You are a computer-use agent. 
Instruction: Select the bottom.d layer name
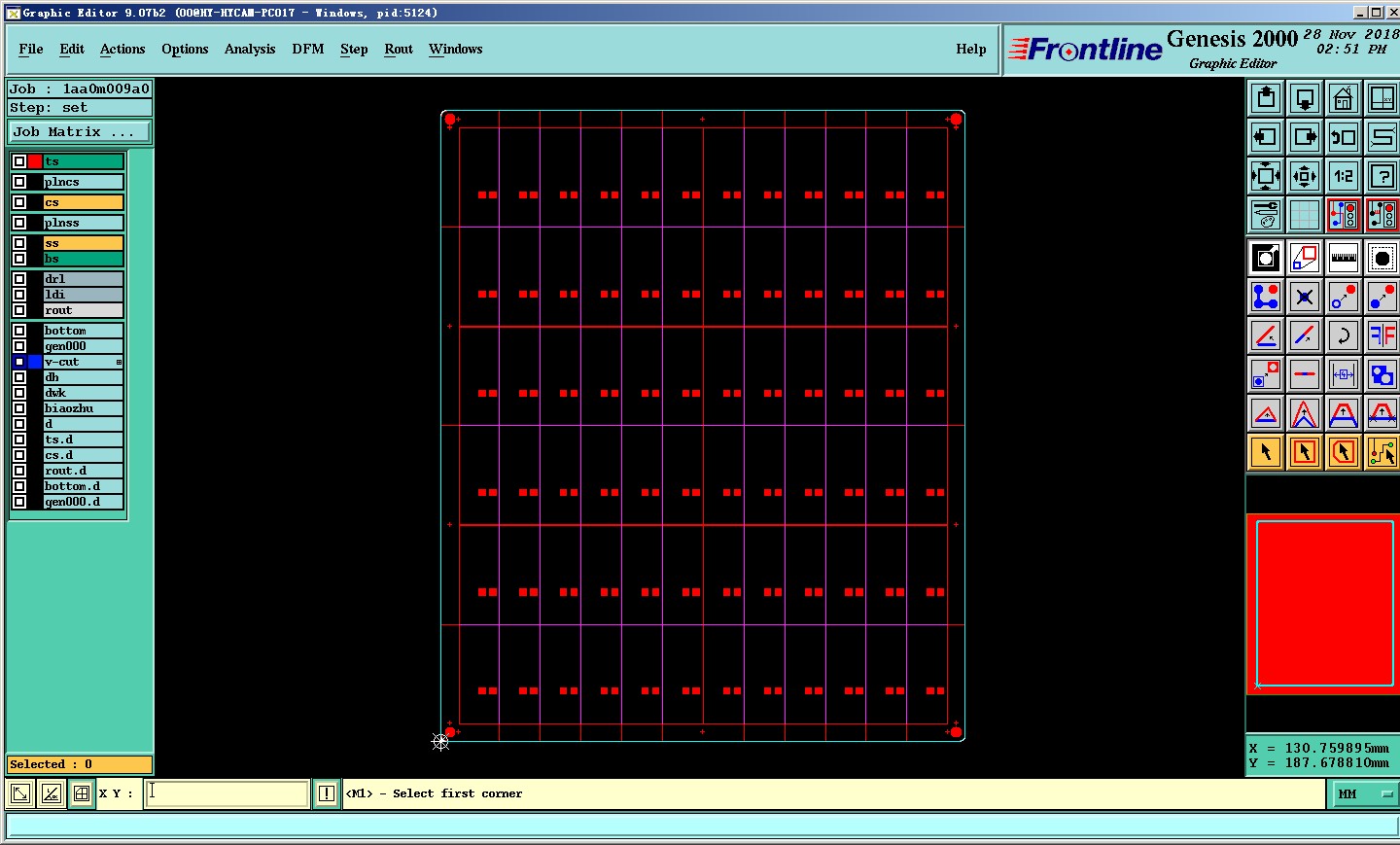click(x=84, y=486)
